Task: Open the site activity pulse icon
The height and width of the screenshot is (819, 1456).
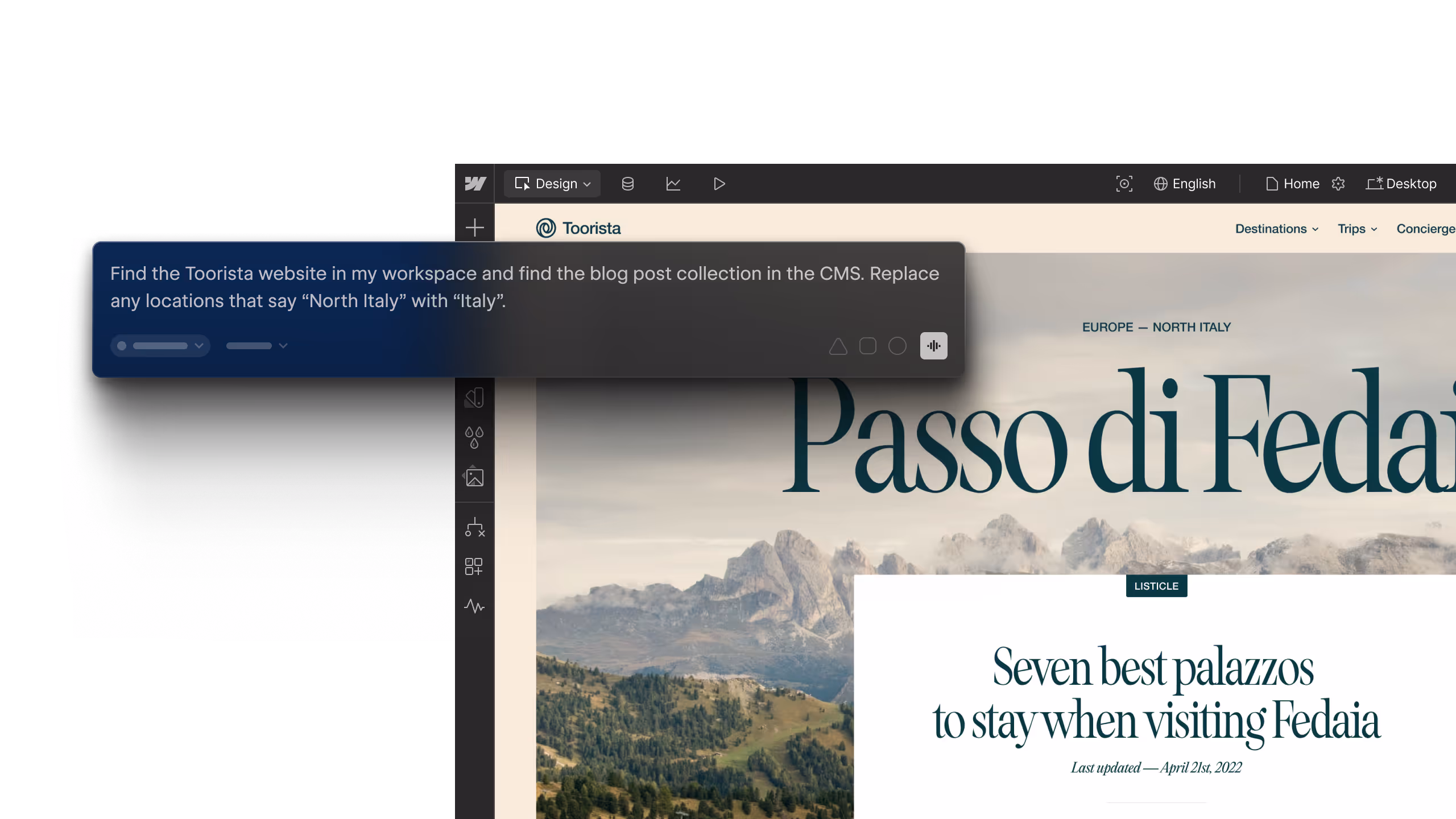Action: click(x=474, y=606)
